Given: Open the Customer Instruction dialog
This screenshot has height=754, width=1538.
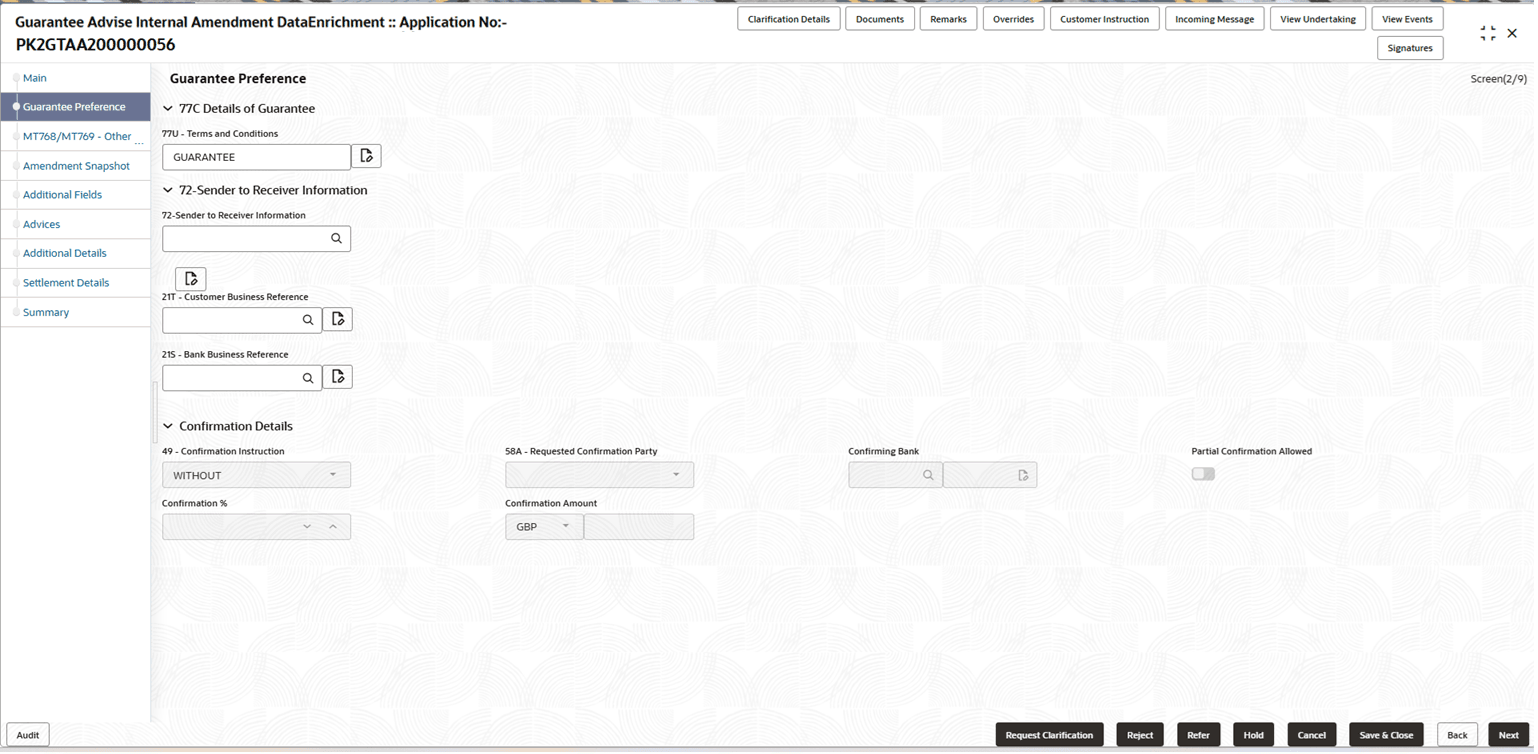Looking at the screenshot, I should 1104,18.
